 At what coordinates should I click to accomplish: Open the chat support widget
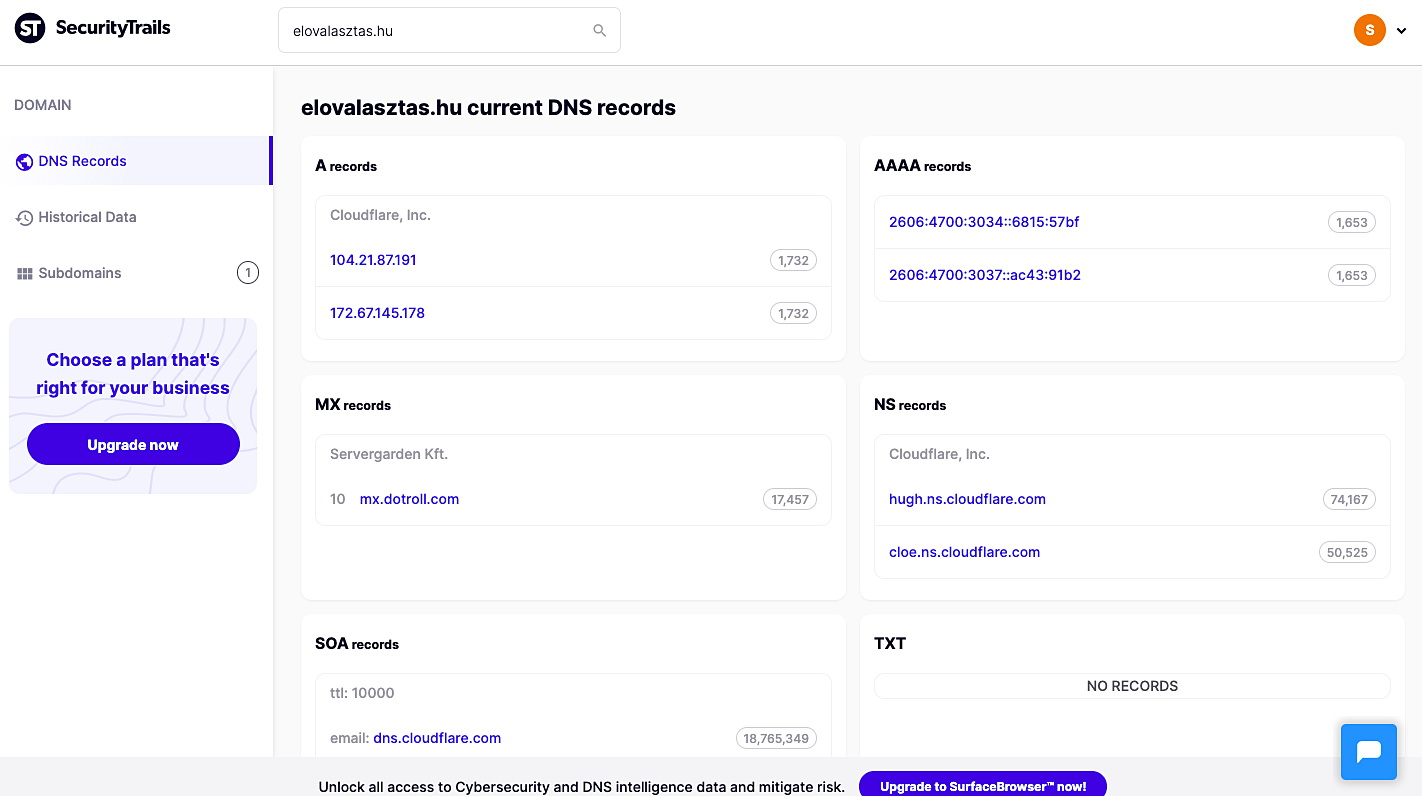tap(1368, 752)
